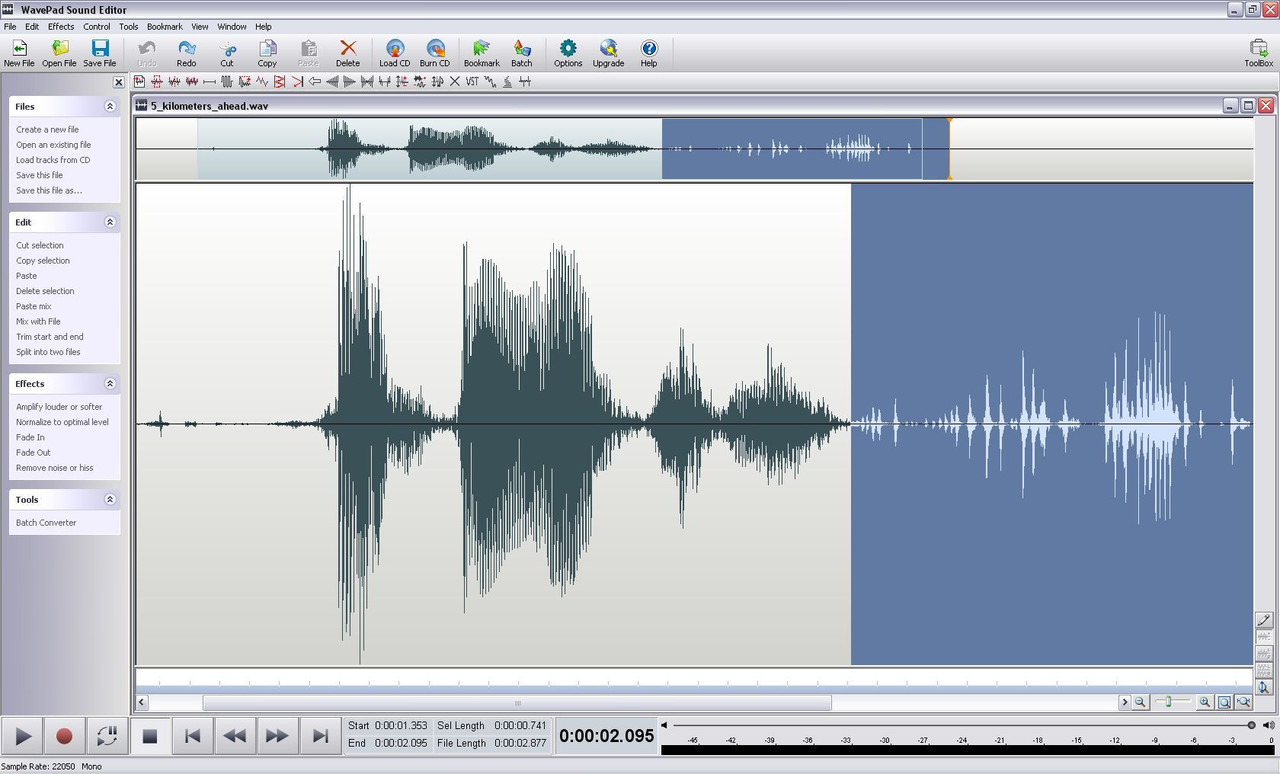Collapse the Effects panel

(x=110, y=383)
